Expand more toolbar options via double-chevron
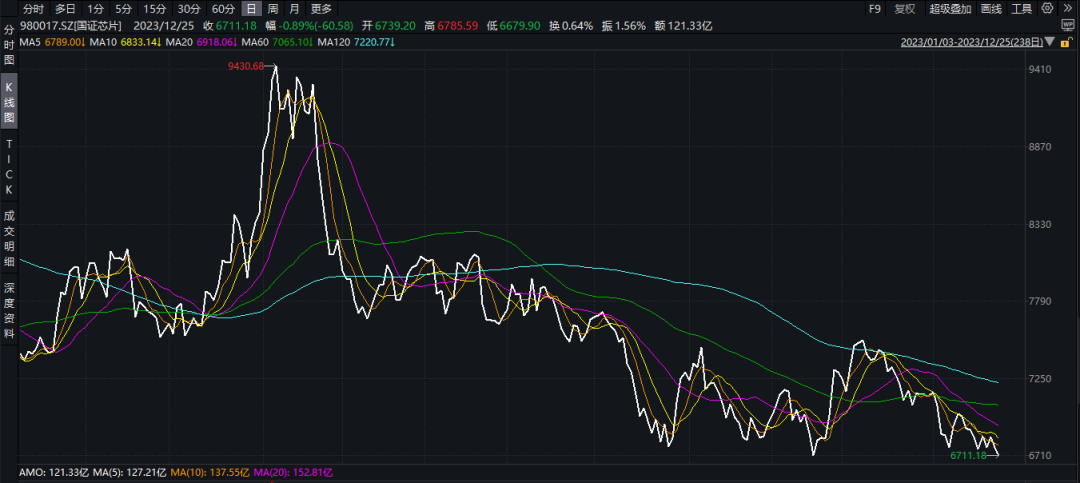Viewport: 1080px width, 483px height. (1068, 8)
